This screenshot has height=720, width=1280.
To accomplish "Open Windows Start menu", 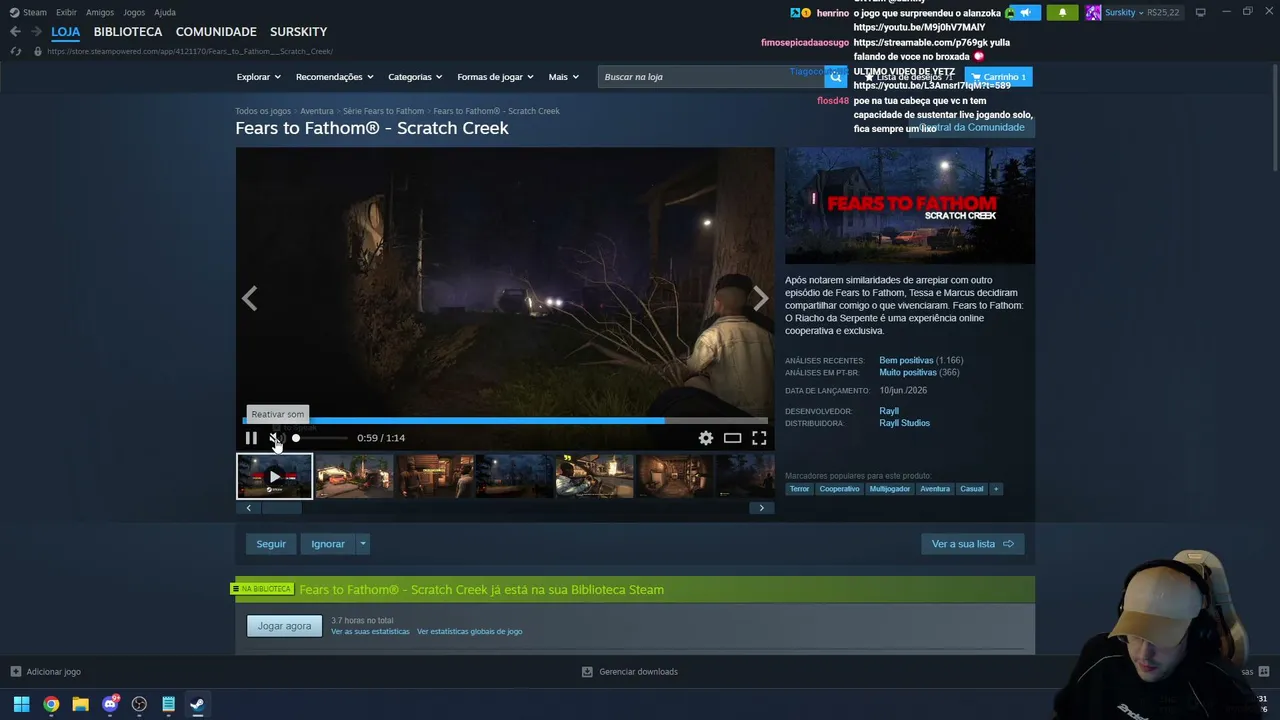I will point(21,704).
